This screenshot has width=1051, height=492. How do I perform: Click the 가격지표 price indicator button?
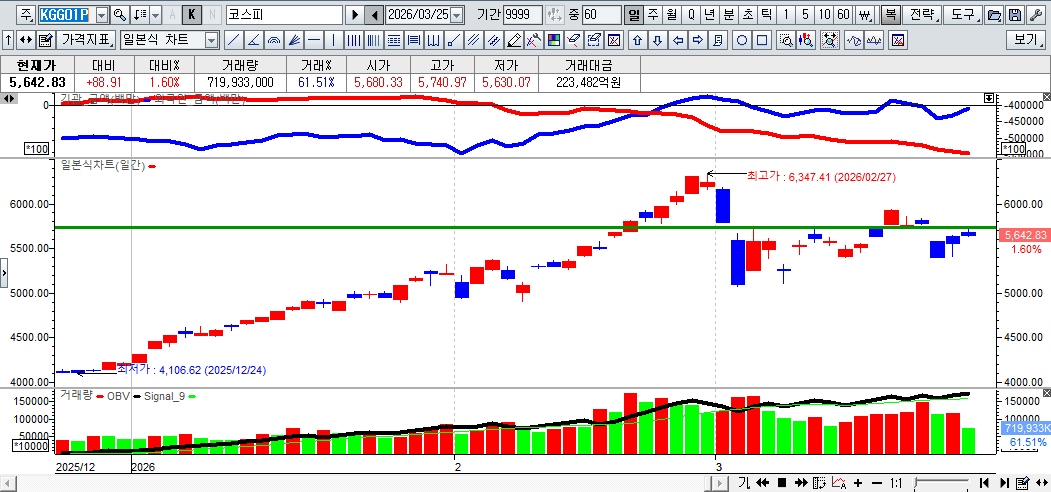(x=87, y=41)
